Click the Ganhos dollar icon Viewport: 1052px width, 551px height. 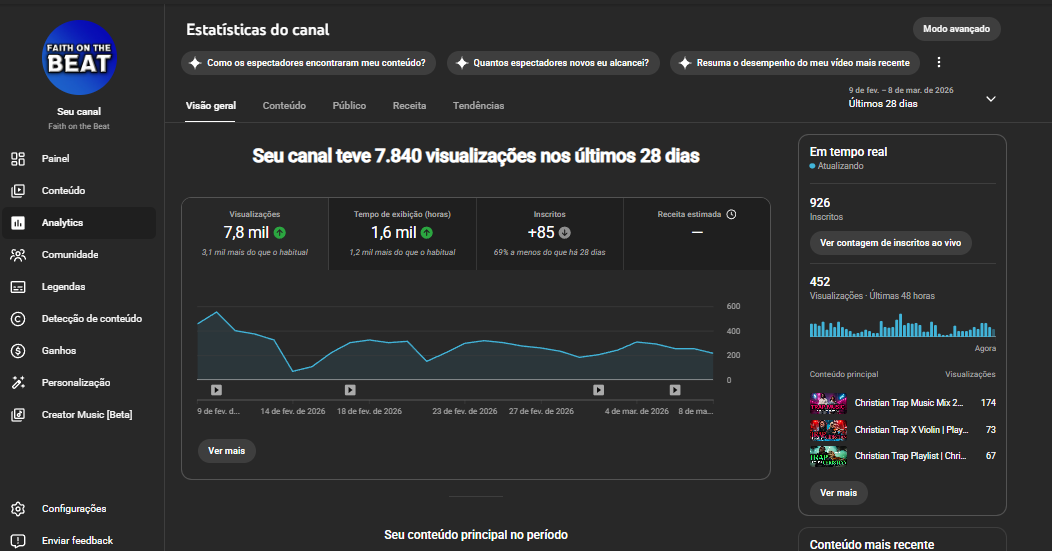click(18, 350)
